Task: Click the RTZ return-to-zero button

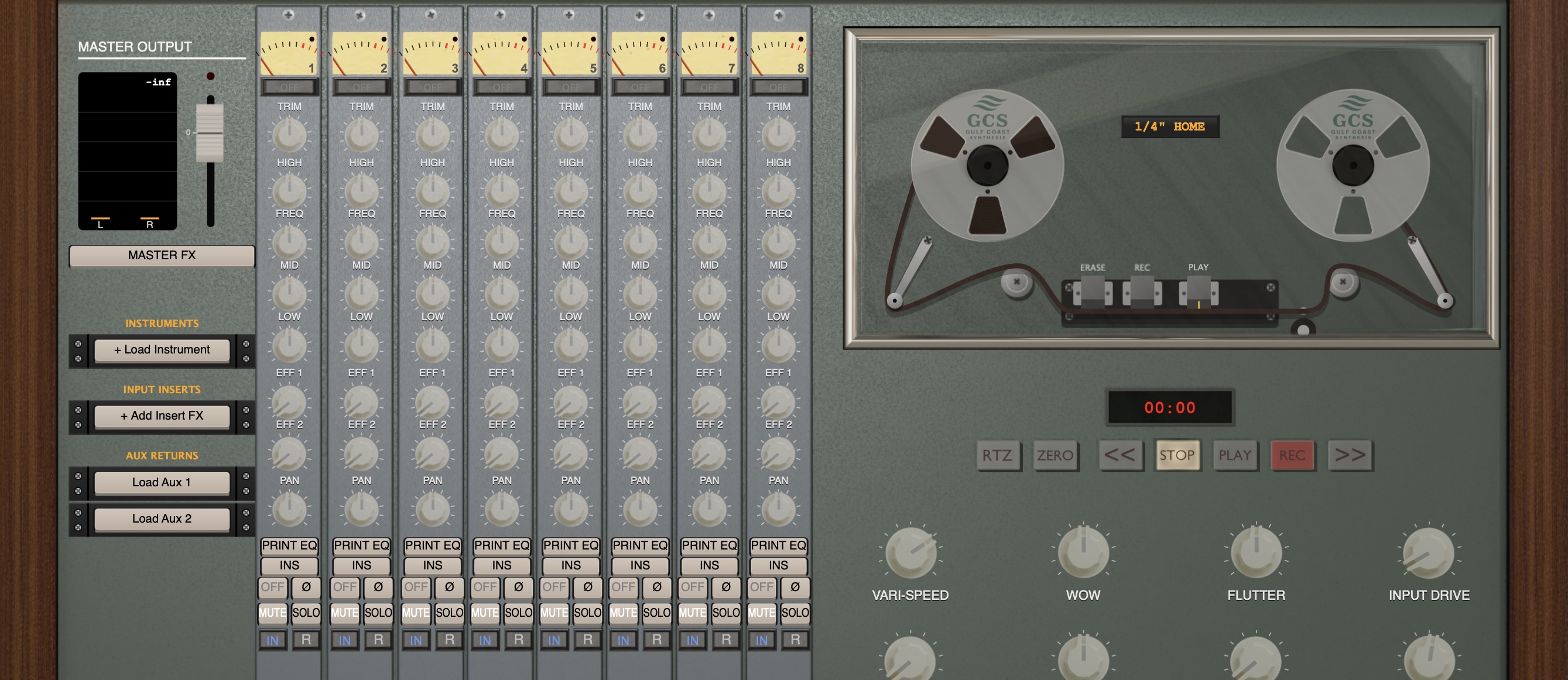Action: 998,455
